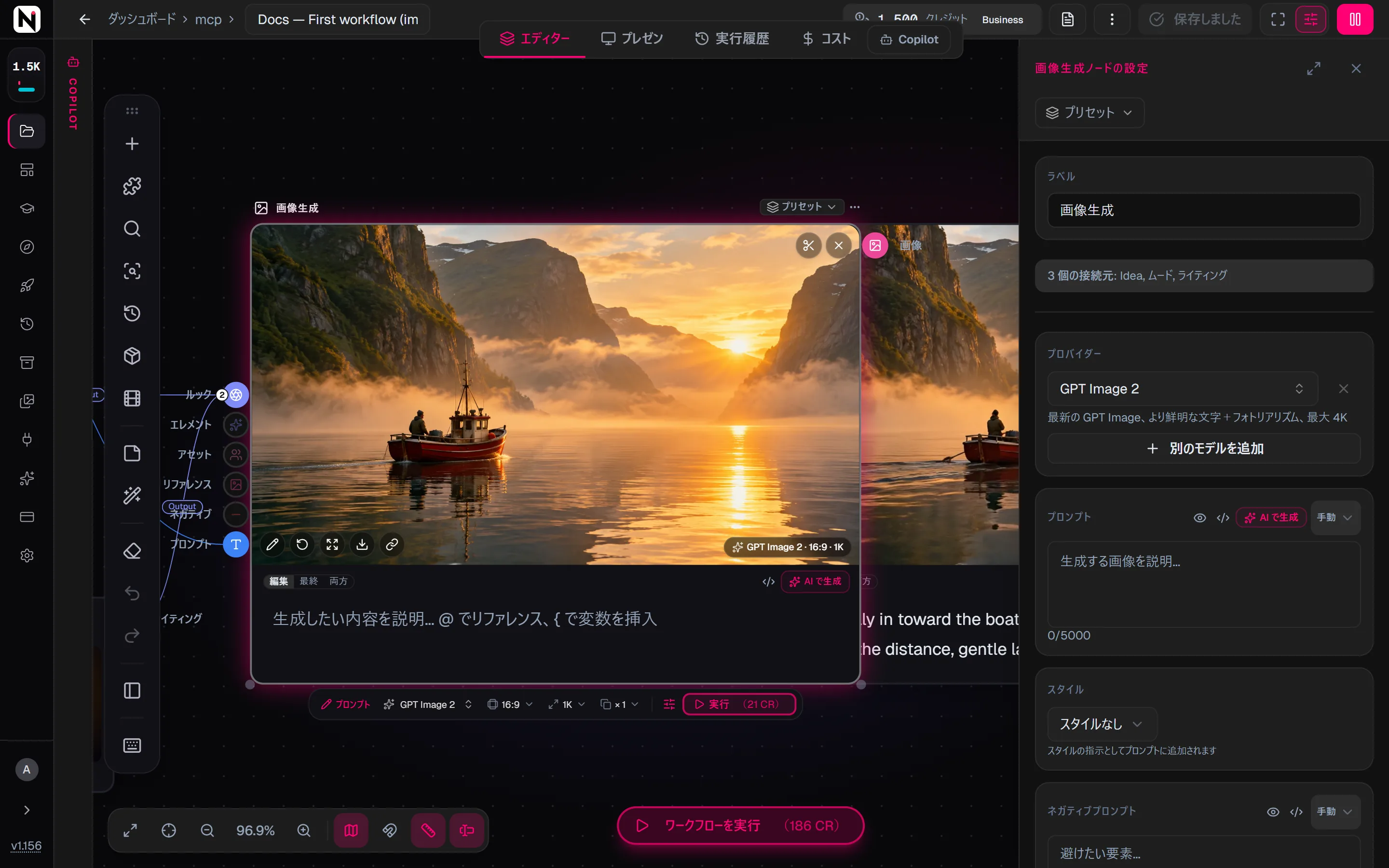Screen dimensions: 1389x868
Task: Click the 別のモデルを追加 button
Action: click(x=1204, y=448)
